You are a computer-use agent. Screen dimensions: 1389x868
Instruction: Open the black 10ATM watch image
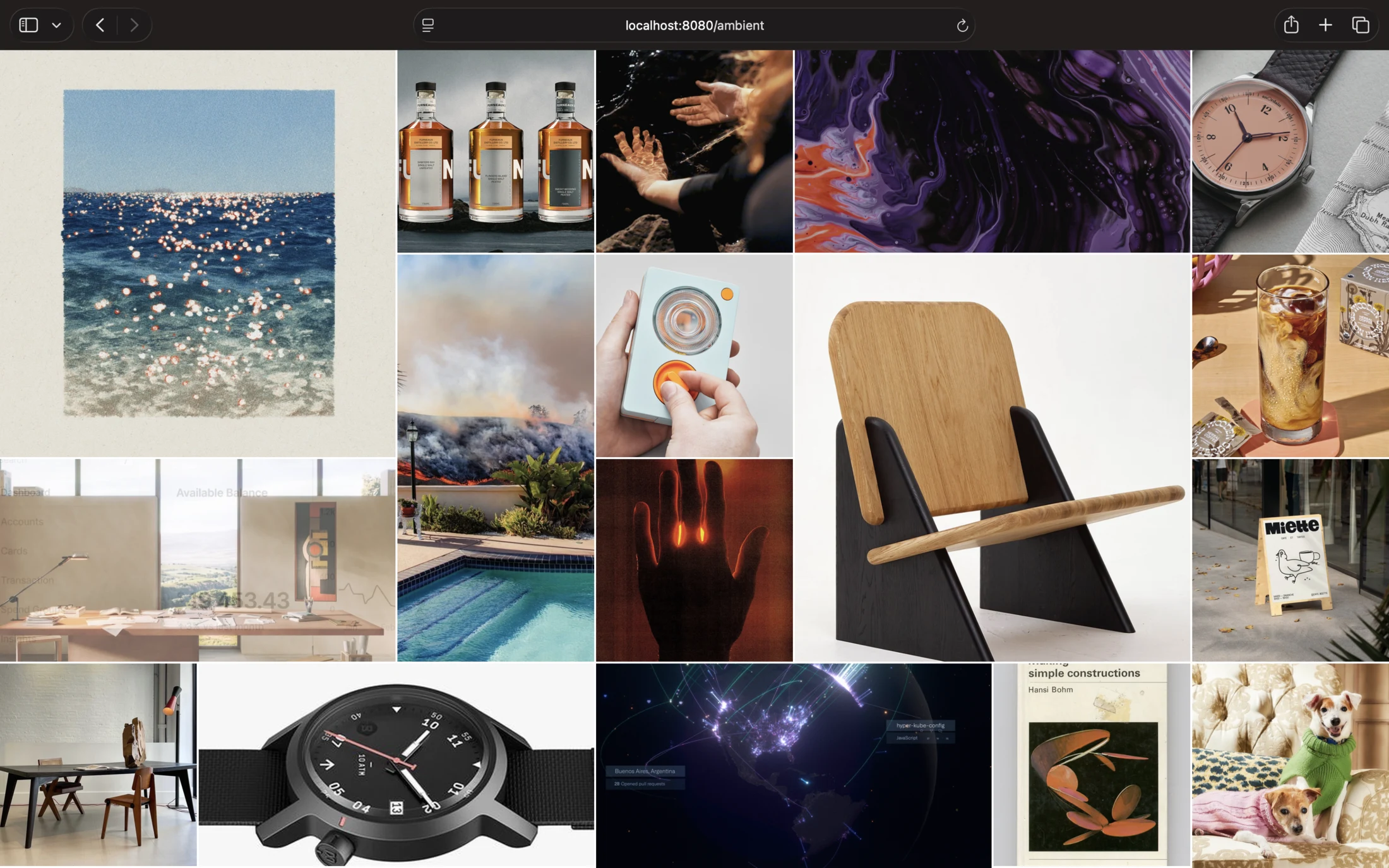pos(396,765)
